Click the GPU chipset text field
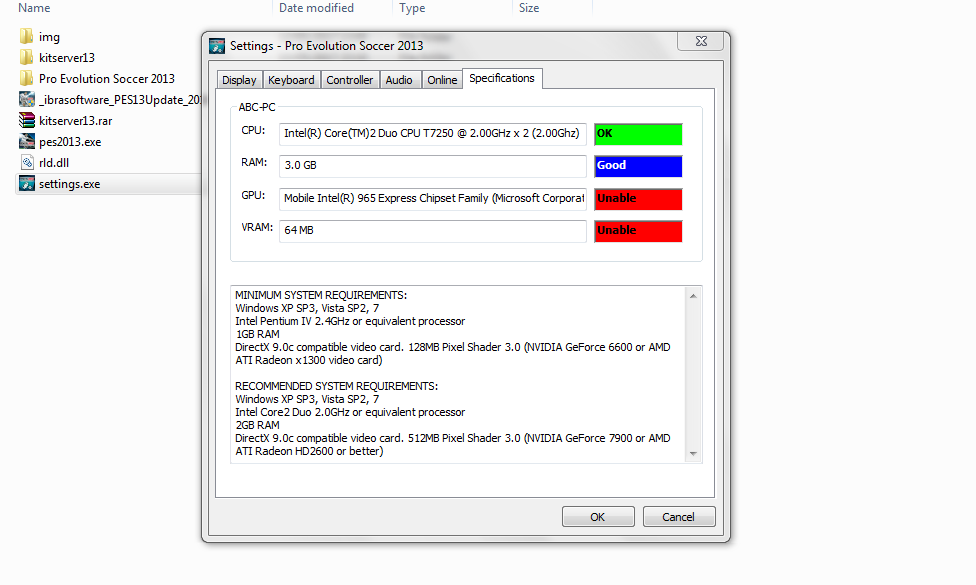This screenshot has height=585, width=976. (x=433, y=199)
